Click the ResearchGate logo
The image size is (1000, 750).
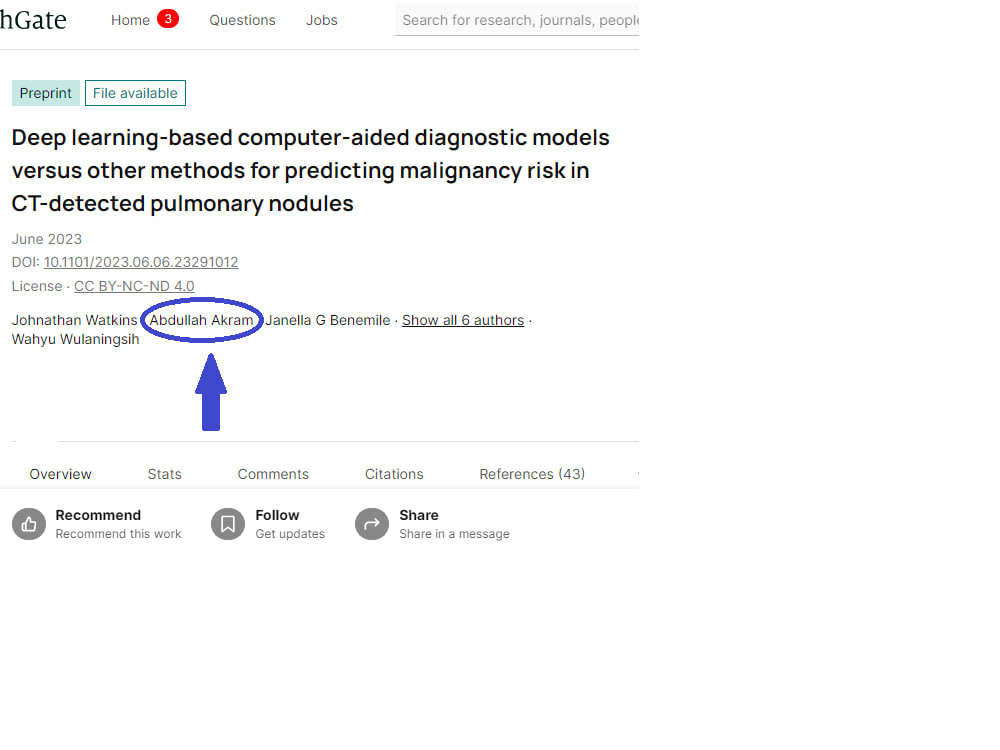[x=33, y=19]
